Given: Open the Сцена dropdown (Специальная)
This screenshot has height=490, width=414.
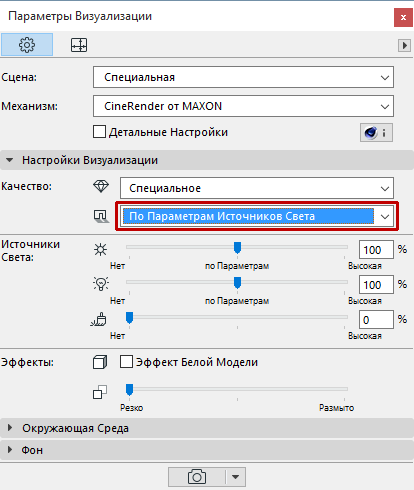Looking at the screenshot, I should [x=243, y=77].
